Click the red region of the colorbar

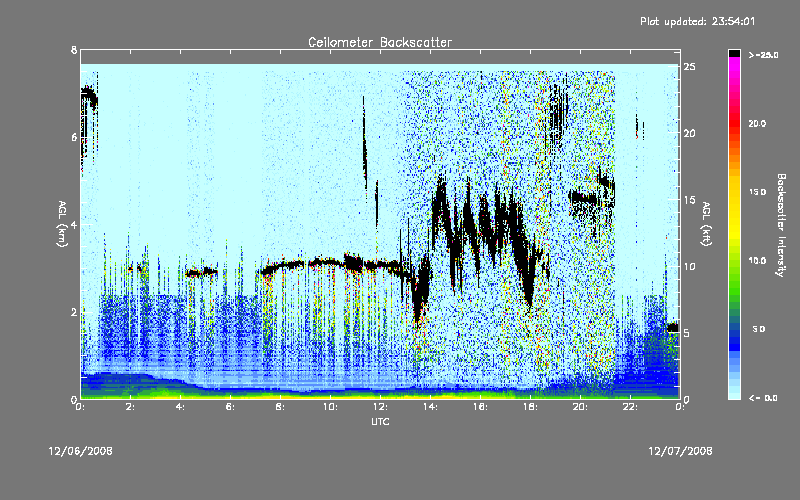click(x=734, y=125)
